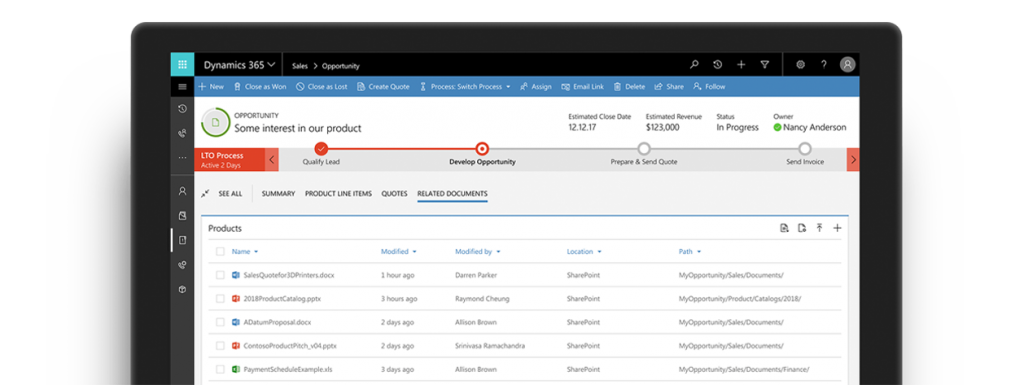1024x385 pixels.
Task: Open the Modified by column sort dropdown
Action: 498,252
